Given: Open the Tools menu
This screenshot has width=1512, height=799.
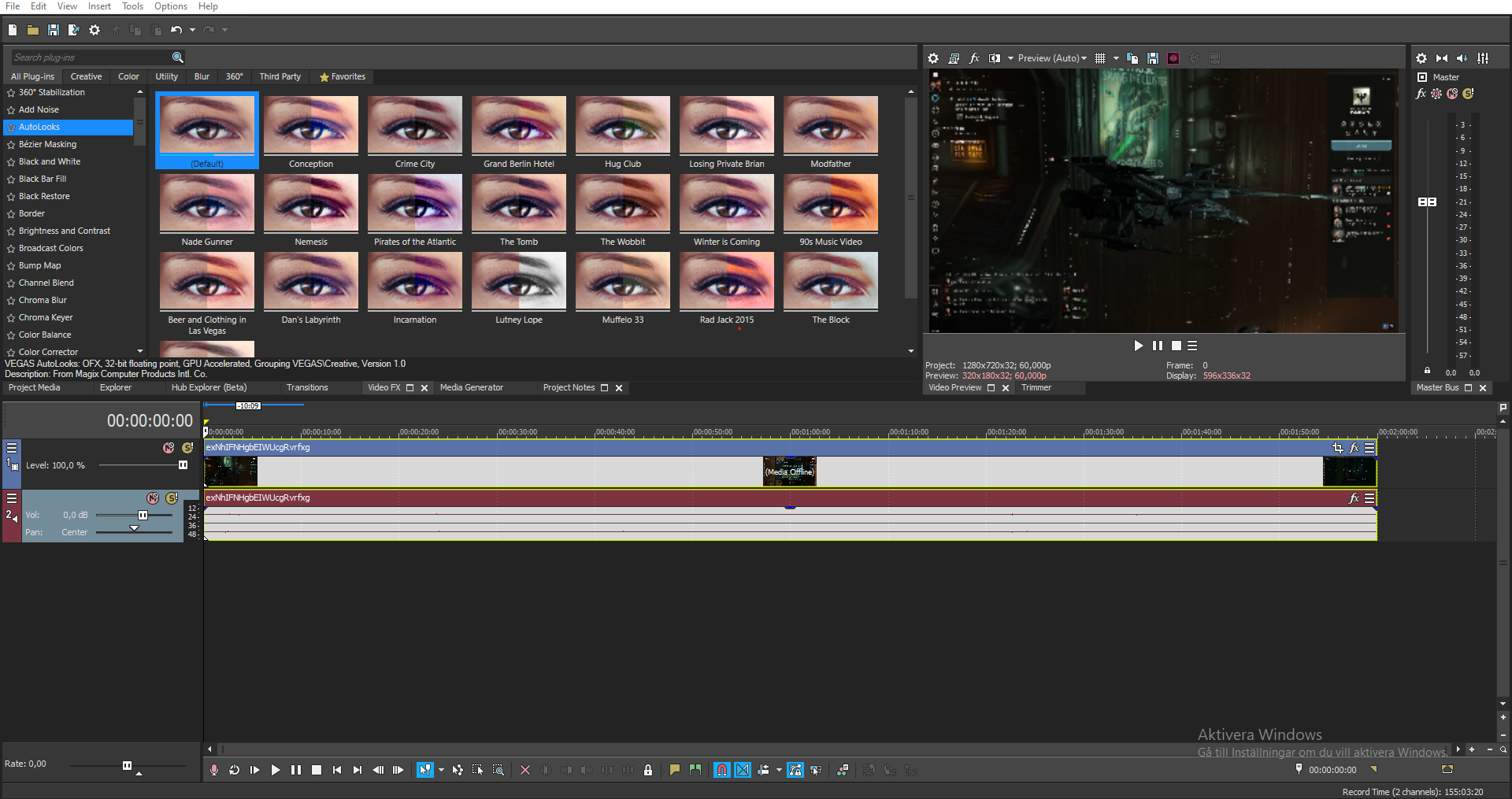Looking at the screenshot, I should 132,6.
